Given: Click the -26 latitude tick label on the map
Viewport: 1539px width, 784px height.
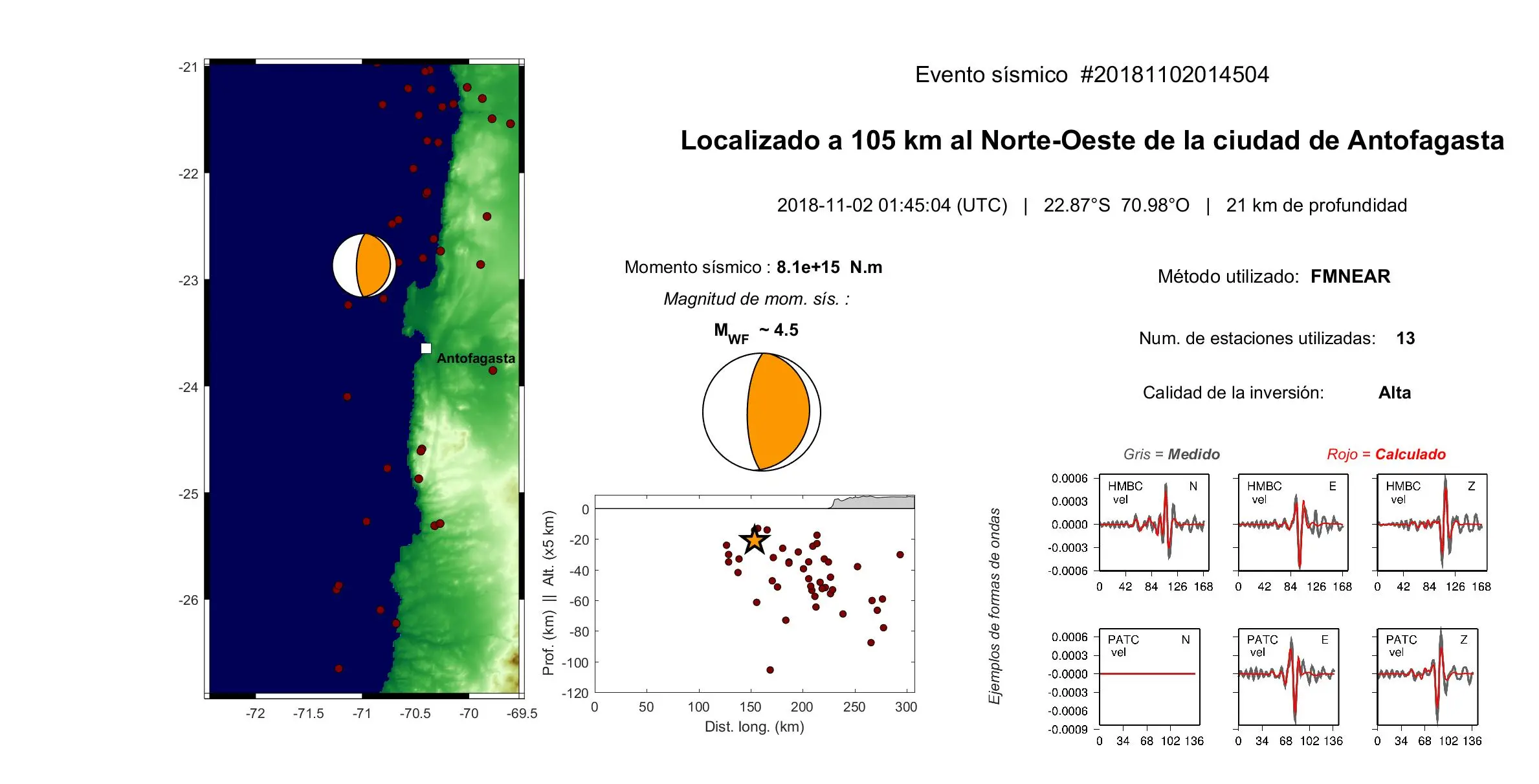Looking at the screenshot, I should pos(188,600).
